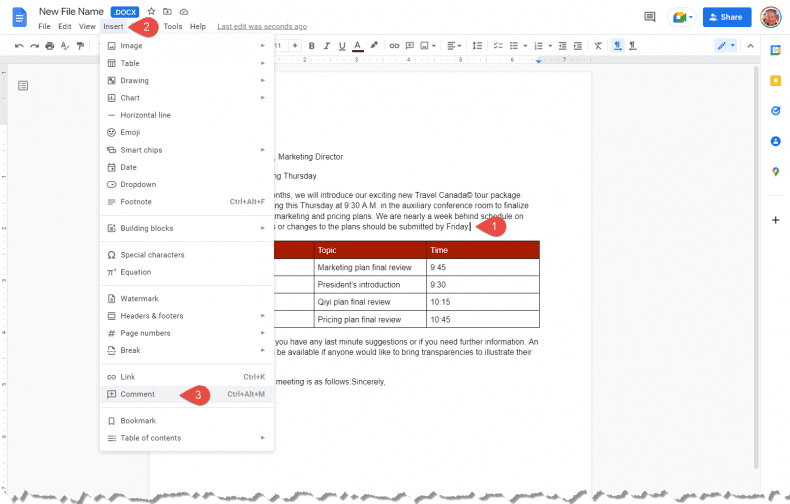Open Google Calendar side panel icon
The height and width of the screenshot is (504, 790).
pos(775,50)
